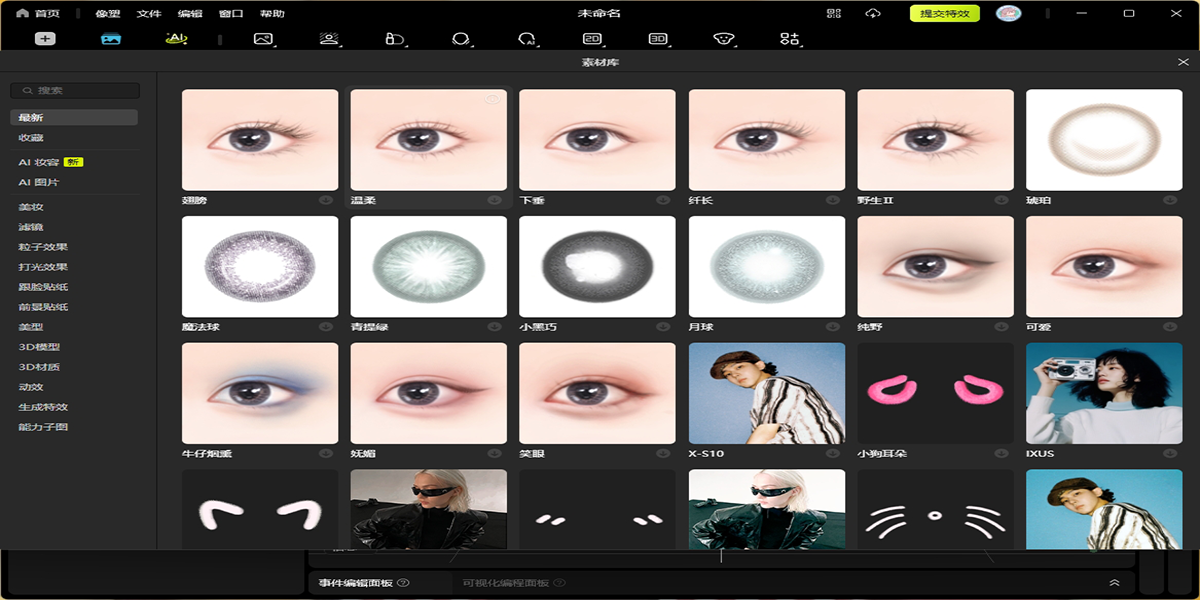Image resolution: width=1200 pixels, height=600 pixels.
Task: Select the 3D tool icon
Action: pyautogui.click(x=658, y=39)
